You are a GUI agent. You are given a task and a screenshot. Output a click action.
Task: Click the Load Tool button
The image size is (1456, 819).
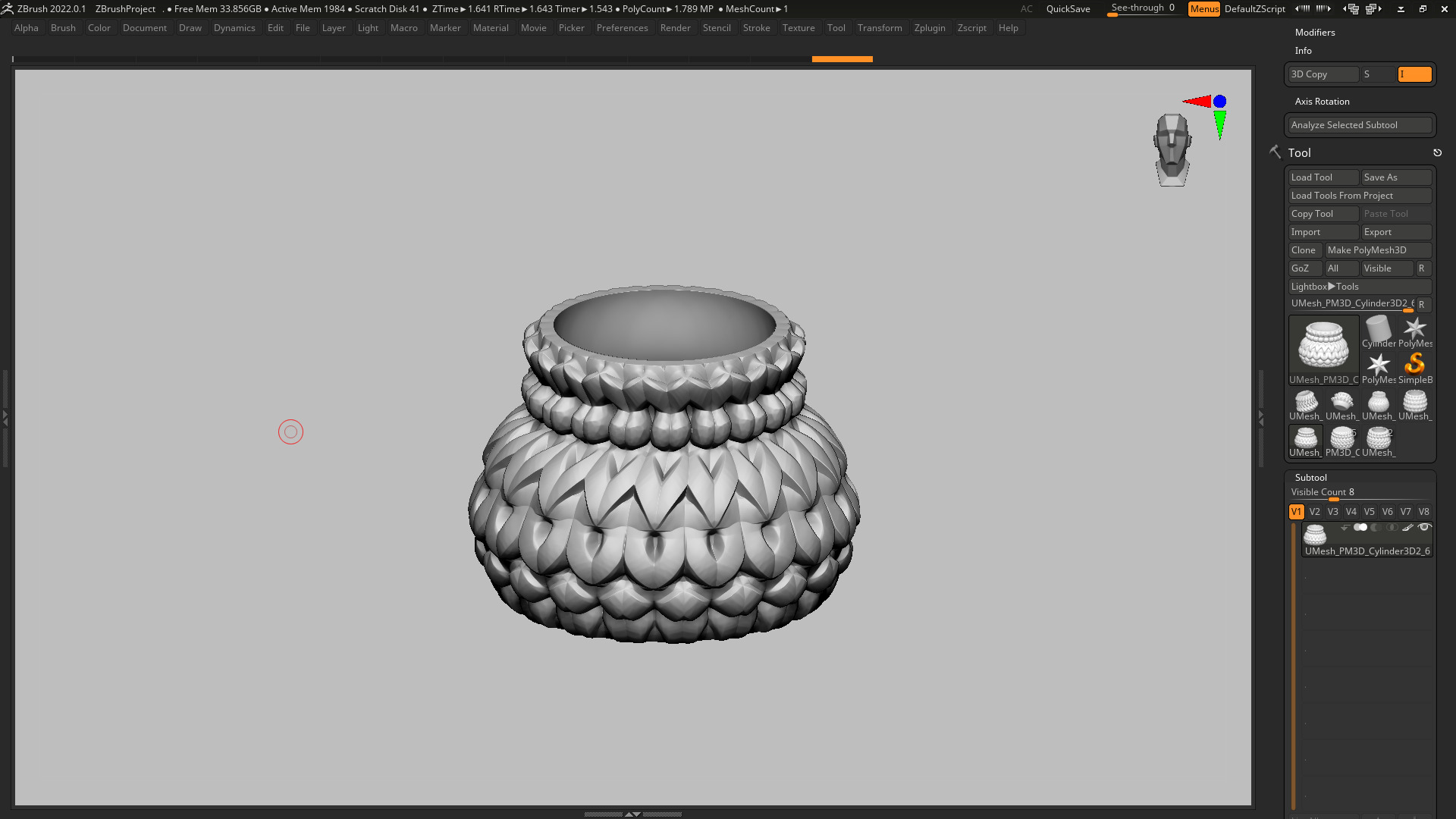(x=1323, y=177)
